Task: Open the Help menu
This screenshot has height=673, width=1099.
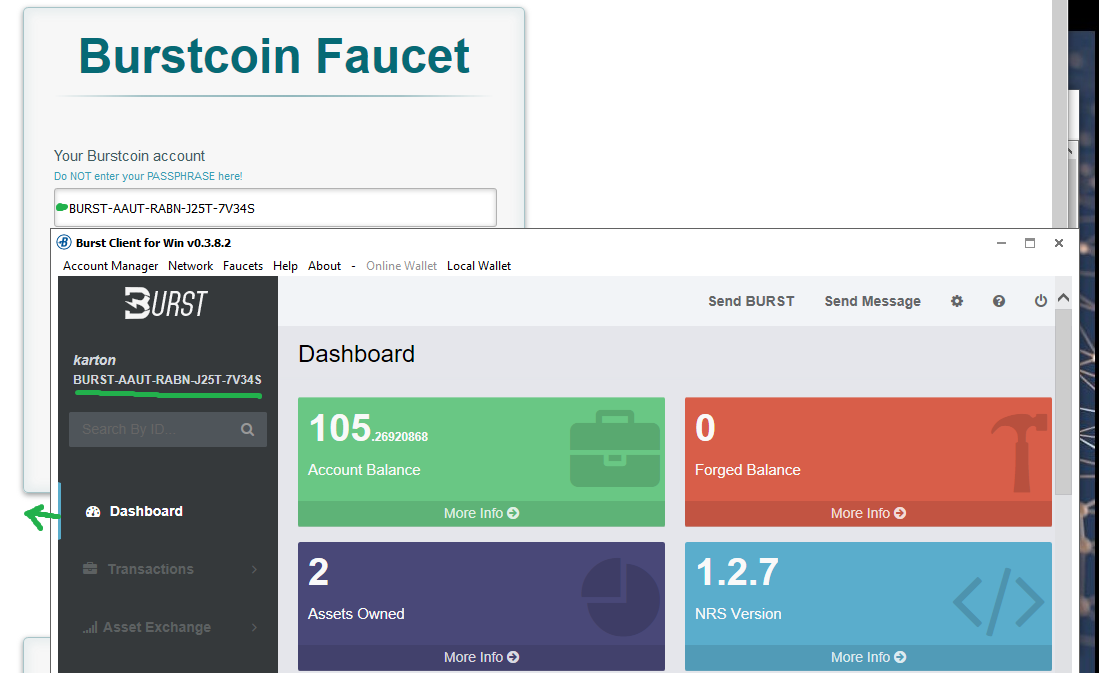Action: click(285, 266)
